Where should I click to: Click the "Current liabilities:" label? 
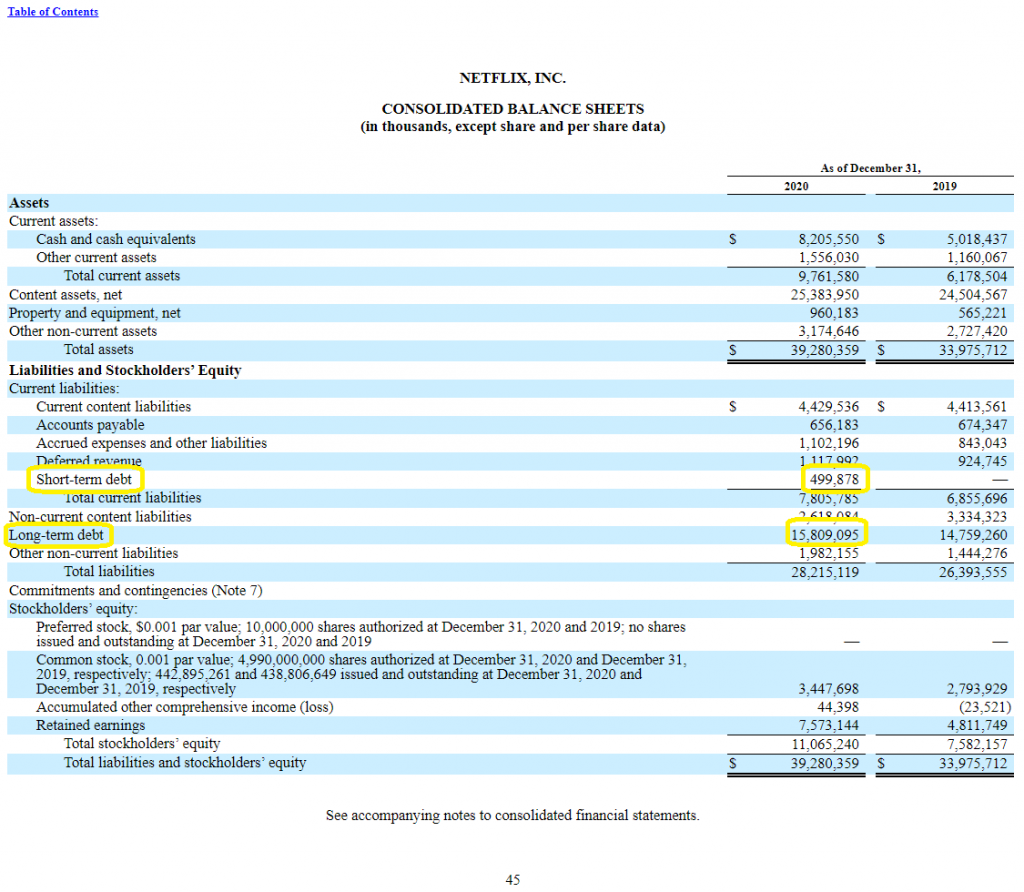coord(64,389)
